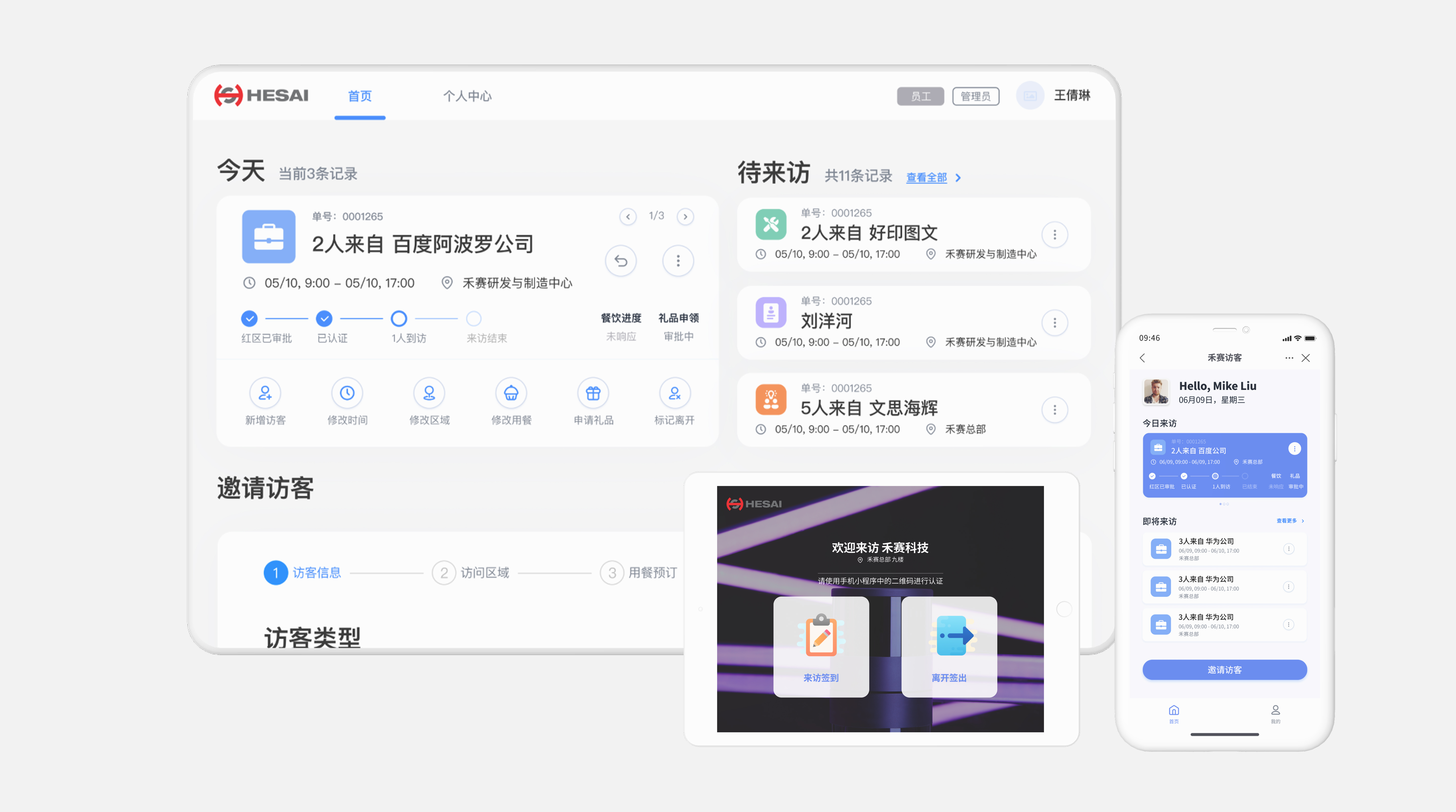Click the 申请礼品 gift icon
1456x812 pixels.
[593, 393]
